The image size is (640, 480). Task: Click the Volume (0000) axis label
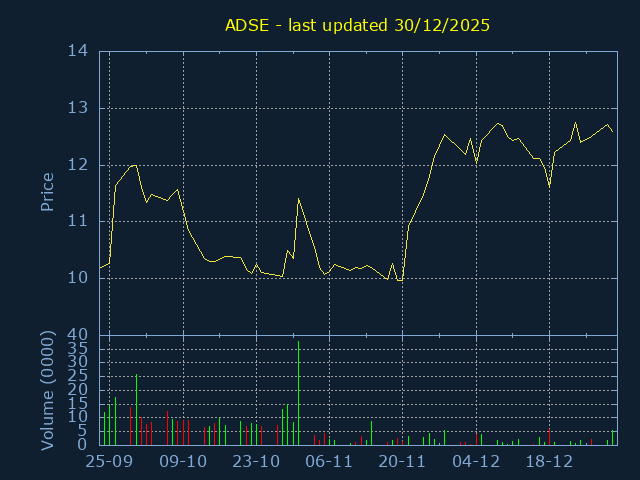click(x=47, y=389)
